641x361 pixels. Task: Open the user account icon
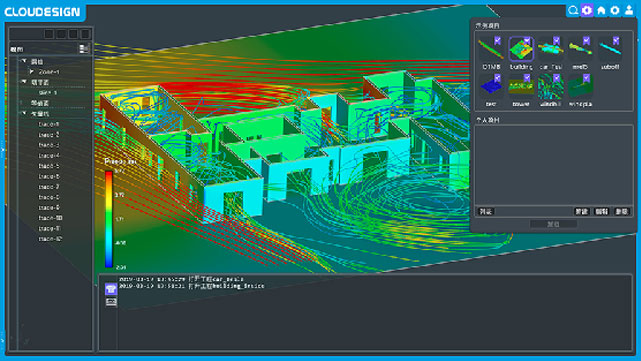click(629, 10)
